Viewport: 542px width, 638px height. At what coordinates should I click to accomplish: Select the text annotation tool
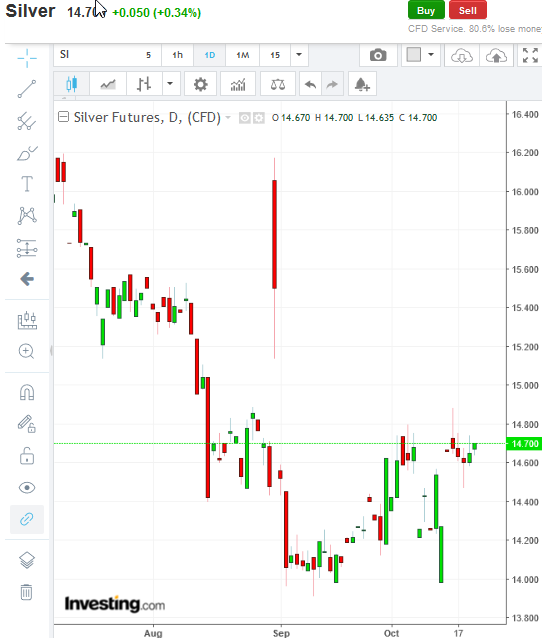click(27, 184)
